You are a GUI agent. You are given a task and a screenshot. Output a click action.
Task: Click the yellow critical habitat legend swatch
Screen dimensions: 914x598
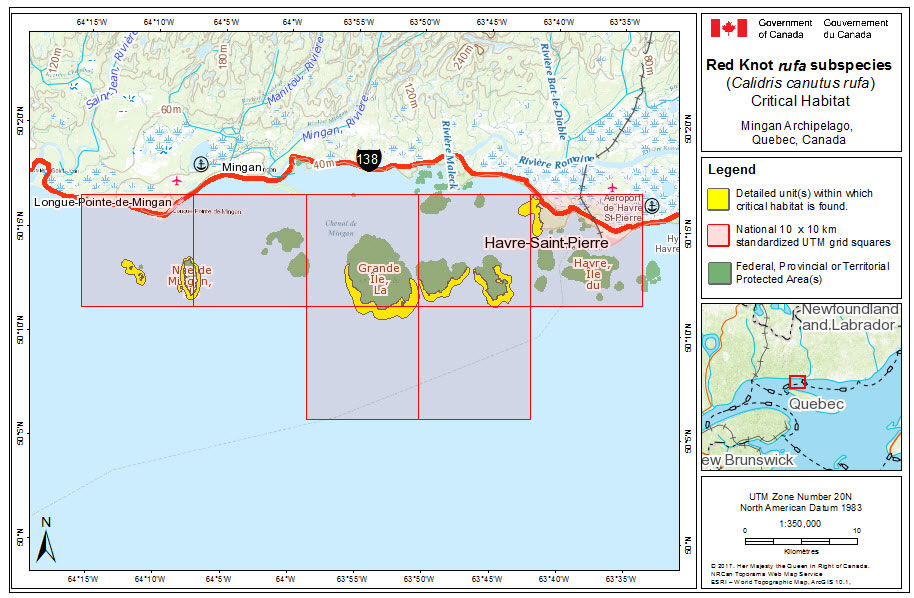pos(719,199)
